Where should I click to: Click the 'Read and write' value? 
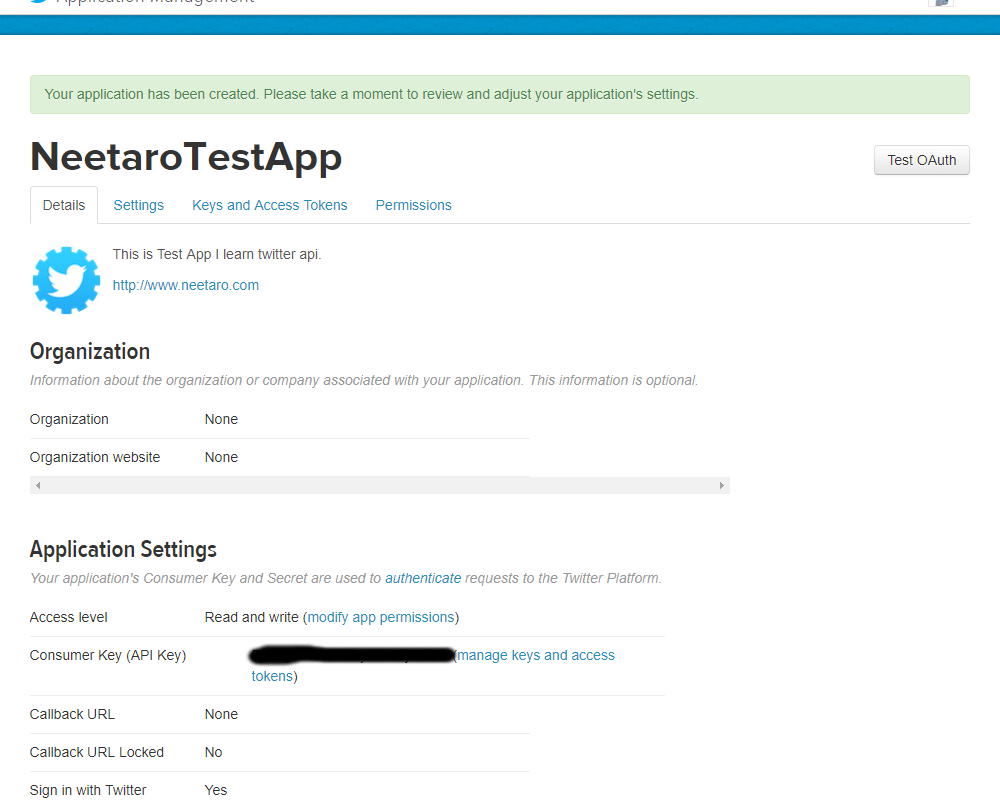point(251,618)
